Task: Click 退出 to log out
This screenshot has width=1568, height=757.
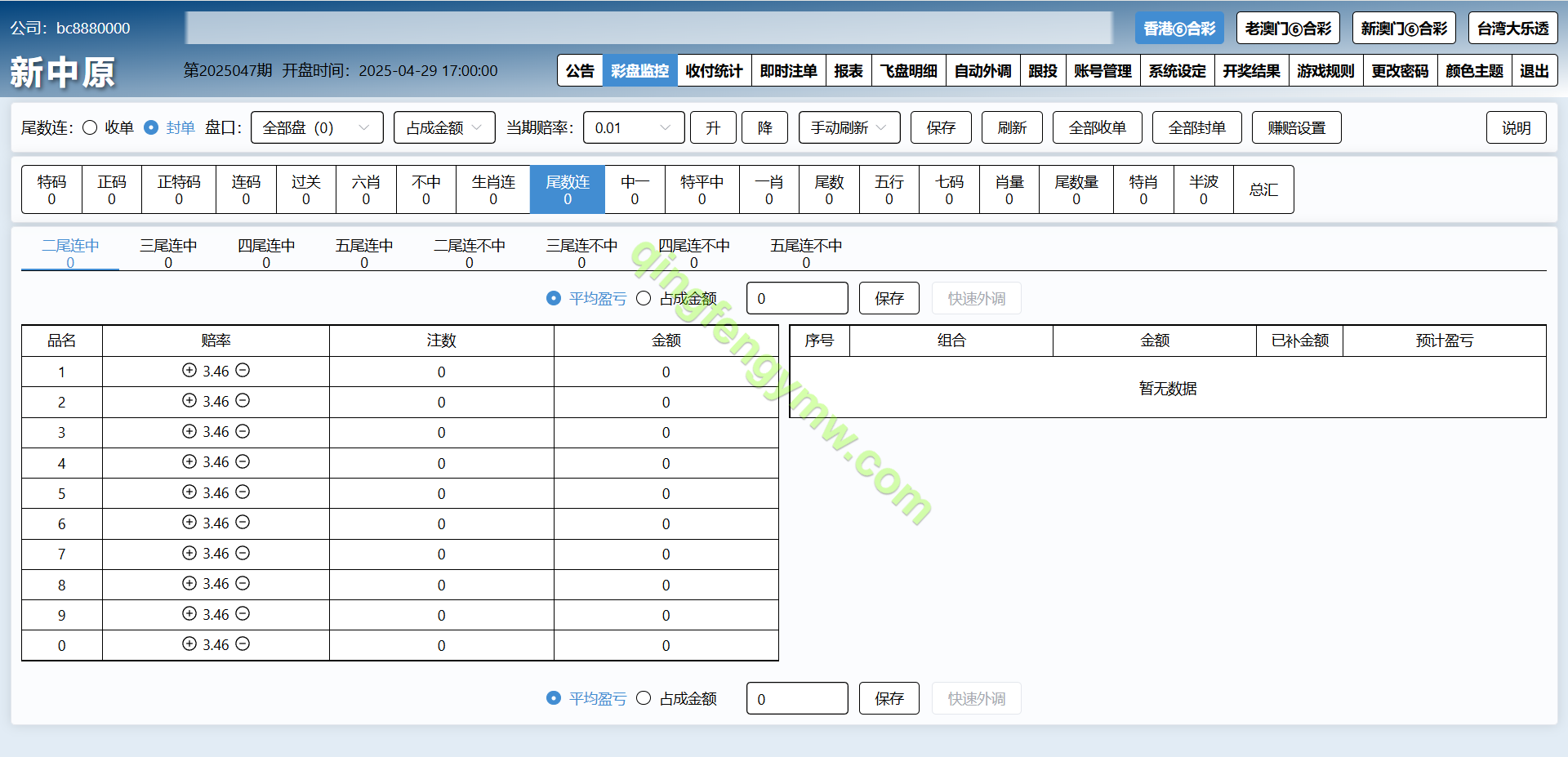Action: tap(1535, 71)
